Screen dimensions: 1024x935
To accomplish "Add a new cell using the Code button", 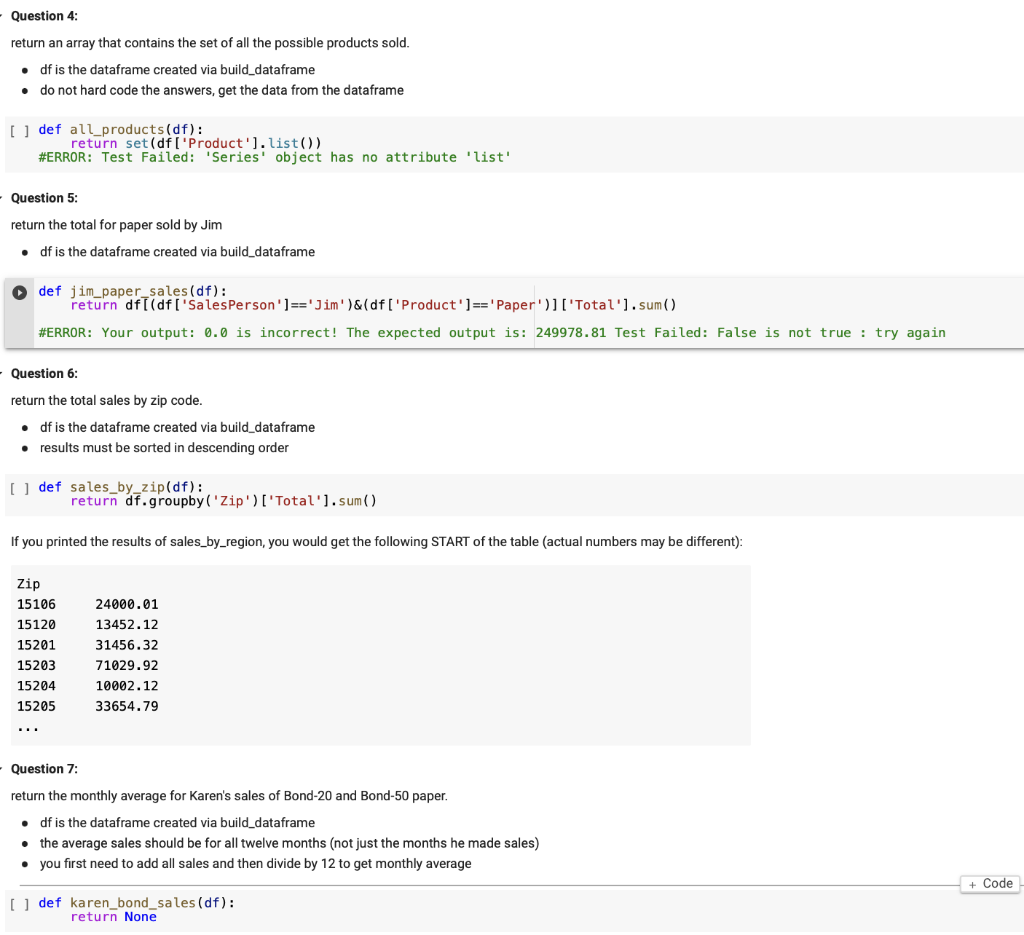I will click(989, 883).
